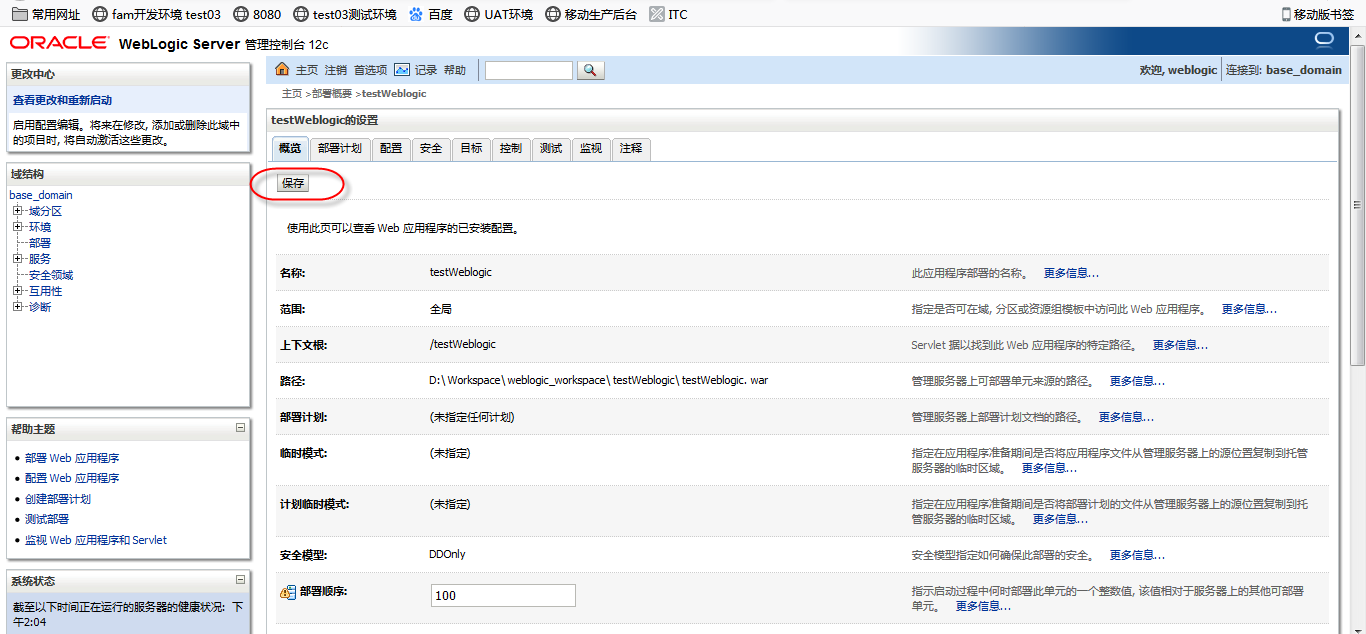Screen dimensions: 1366x634
Task: Click 更多信息 for the 路径 row
Action: 1137,381
